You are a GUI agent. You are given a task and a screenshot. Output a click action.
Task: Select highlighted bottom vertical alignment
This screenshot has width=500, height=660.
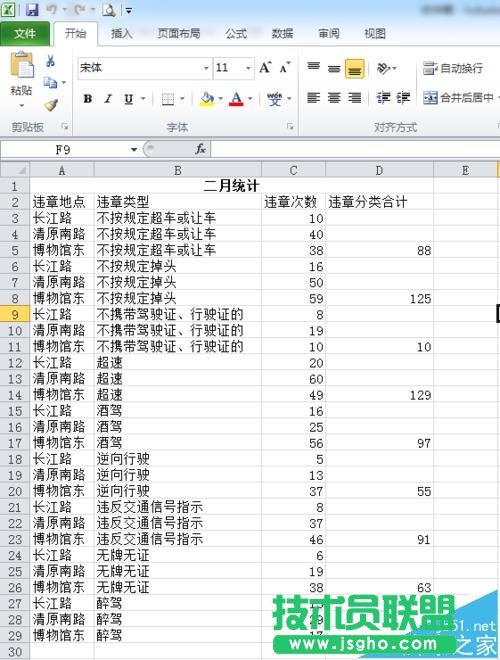point(355,68)
